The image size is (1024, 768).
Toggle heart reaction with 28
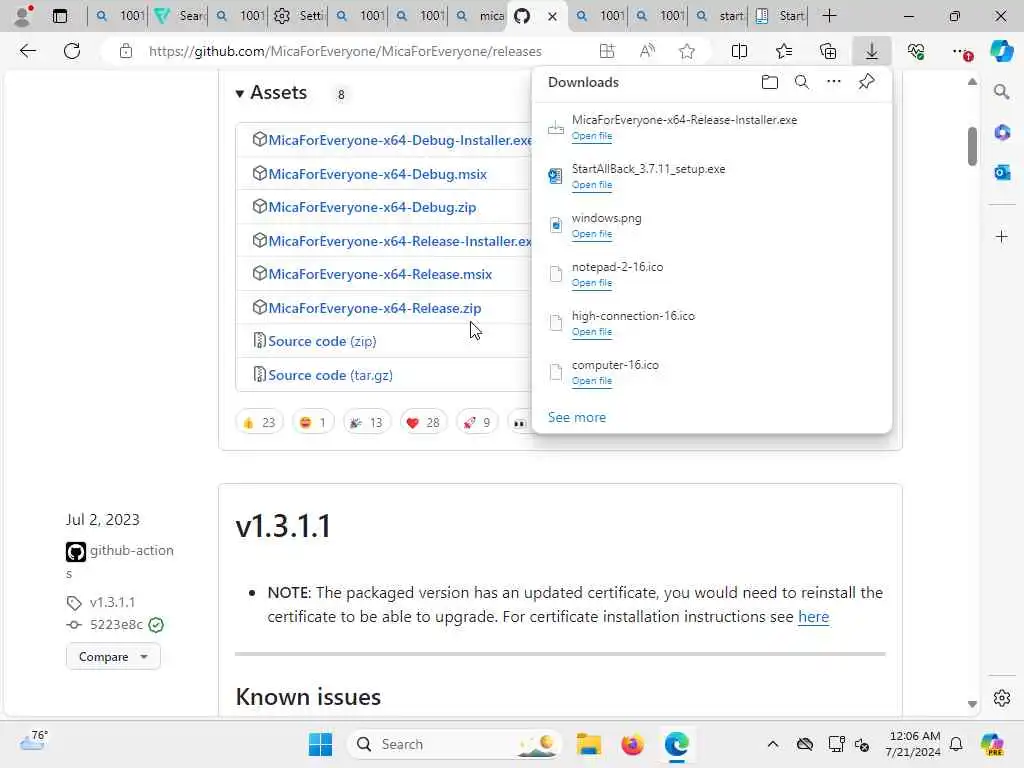[x=423, y=423]
